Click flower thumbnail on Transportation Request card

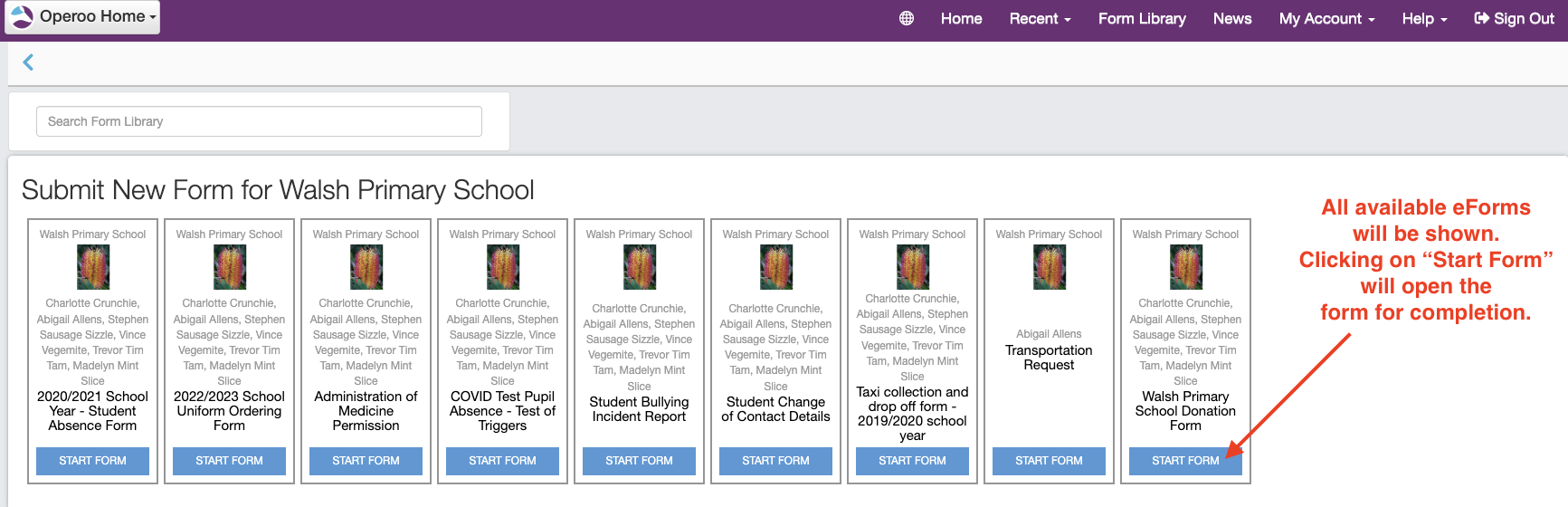point(1049,268)
